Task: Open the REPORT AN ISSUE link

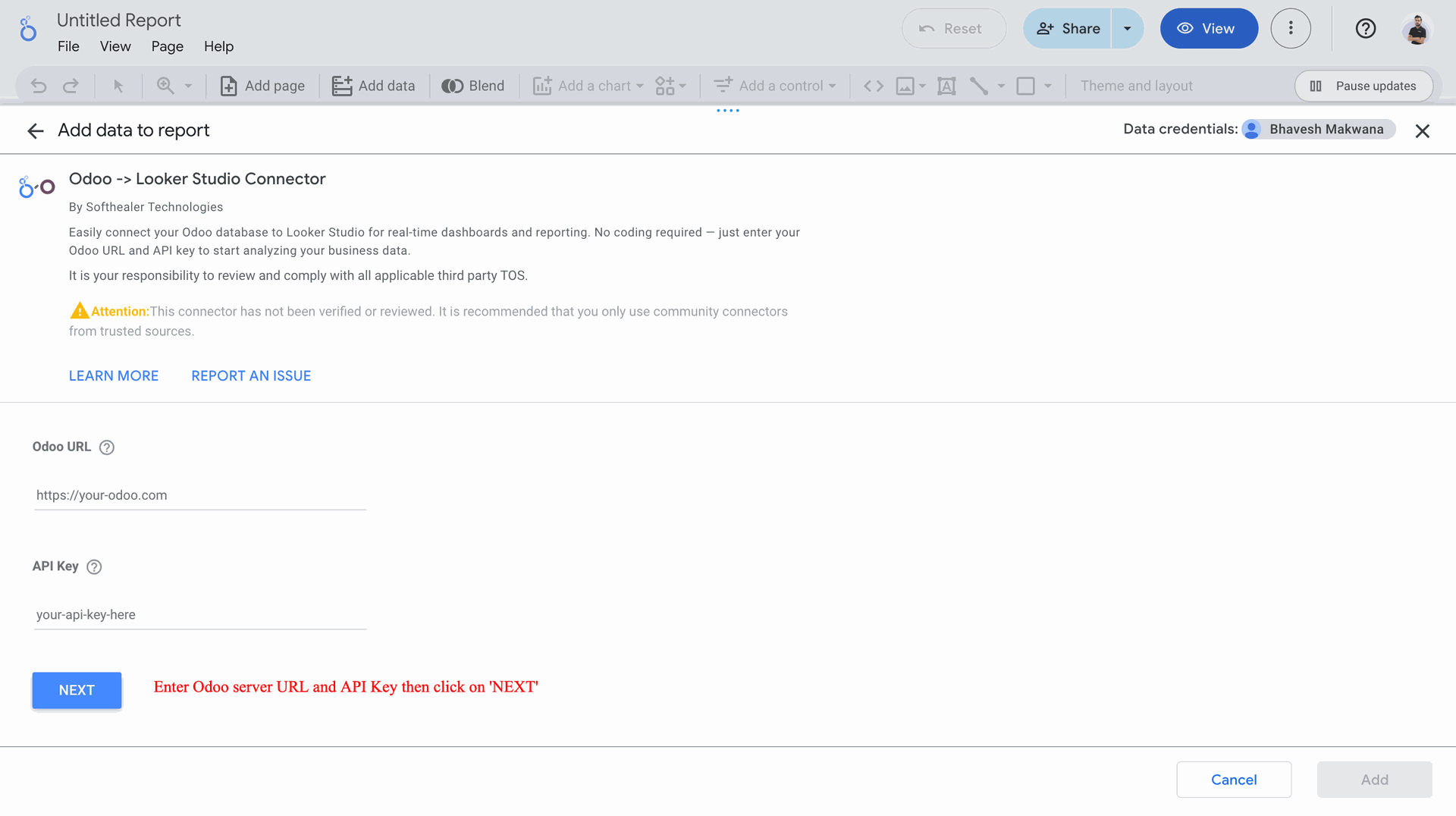Action: click(251, 375)
